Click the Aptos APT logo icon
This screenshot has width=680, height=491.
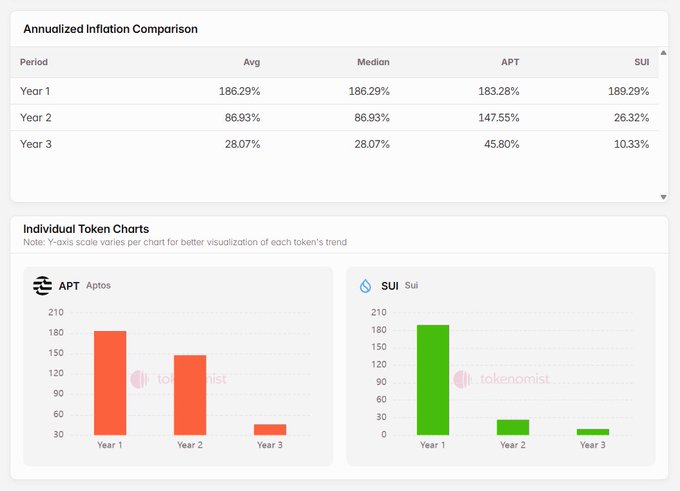42,286
